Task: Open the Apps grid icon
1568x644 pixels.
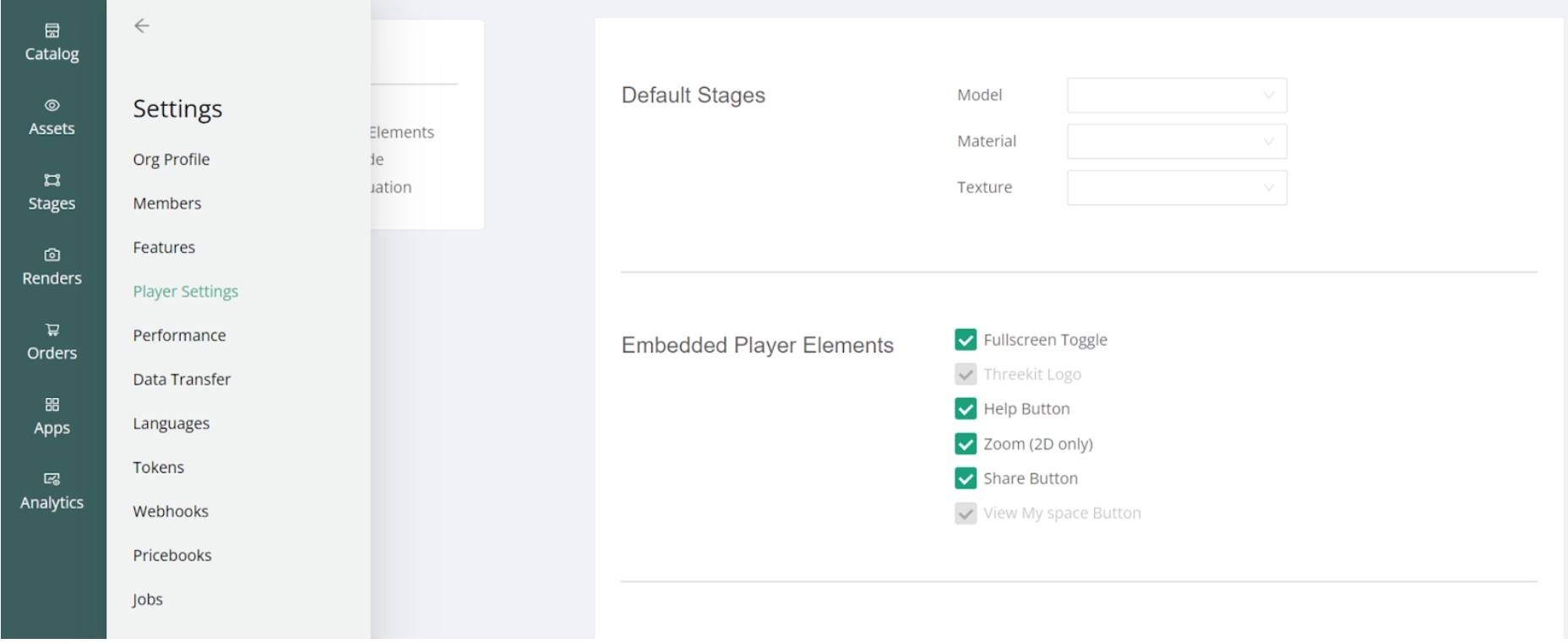Action: pos(52,405)
